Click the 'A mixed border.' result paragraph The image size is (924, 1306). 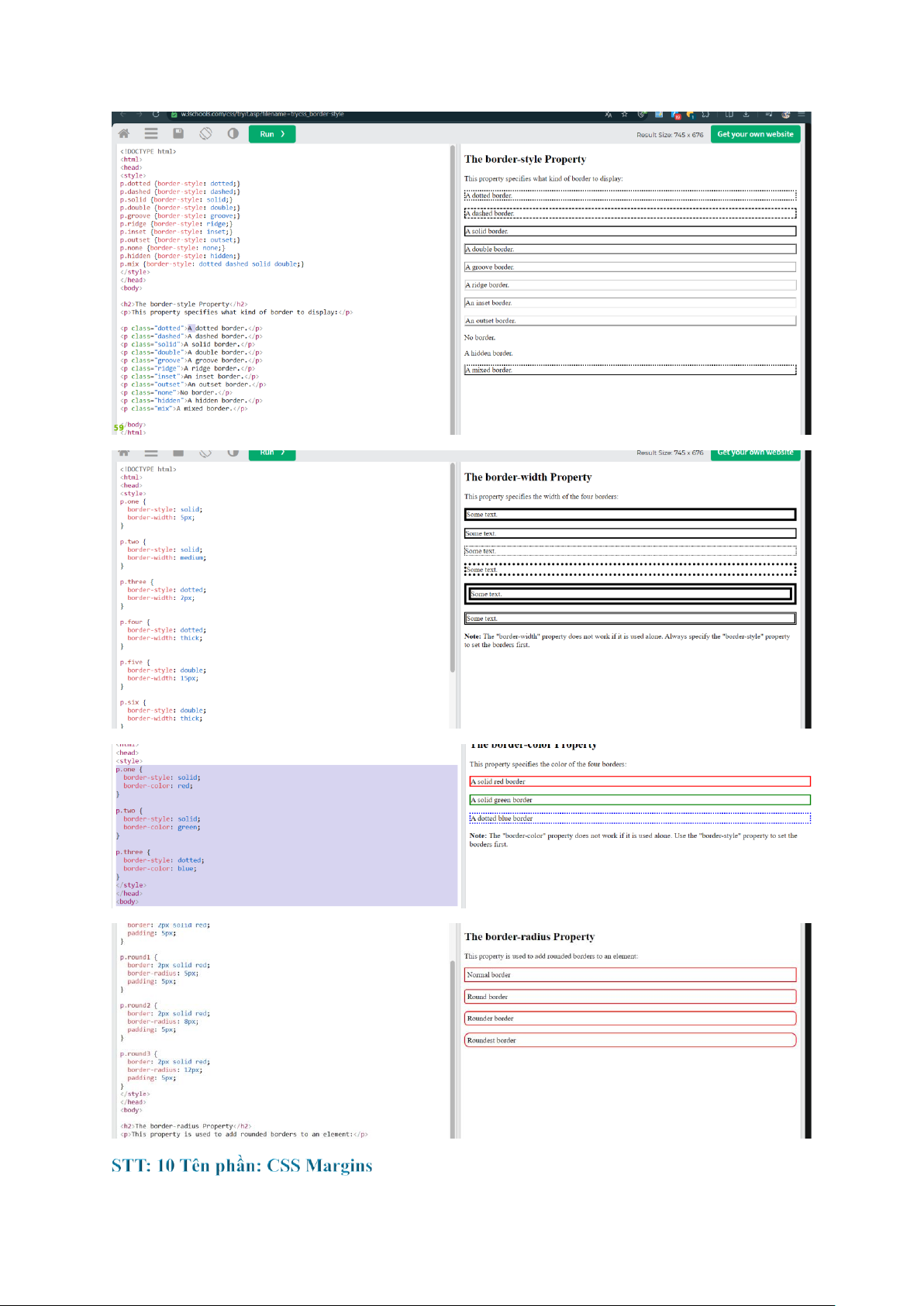click(x=629, y=370)
